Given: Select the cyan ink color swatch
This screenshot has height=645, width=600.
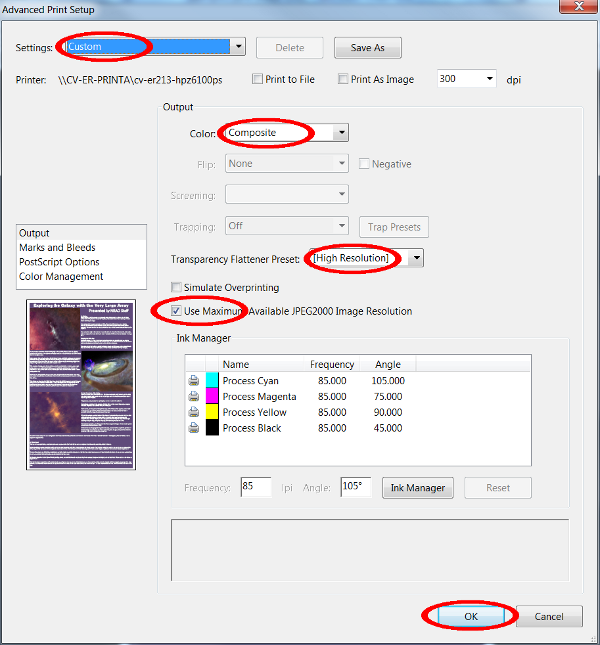Looking at the screenshot, I should [211, 381].
